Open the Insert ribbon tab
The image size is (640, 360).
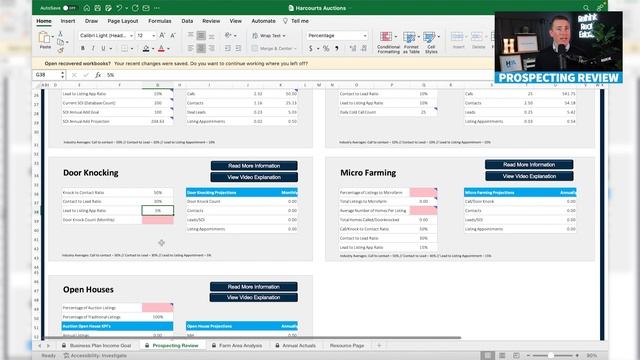click(68, 21)
